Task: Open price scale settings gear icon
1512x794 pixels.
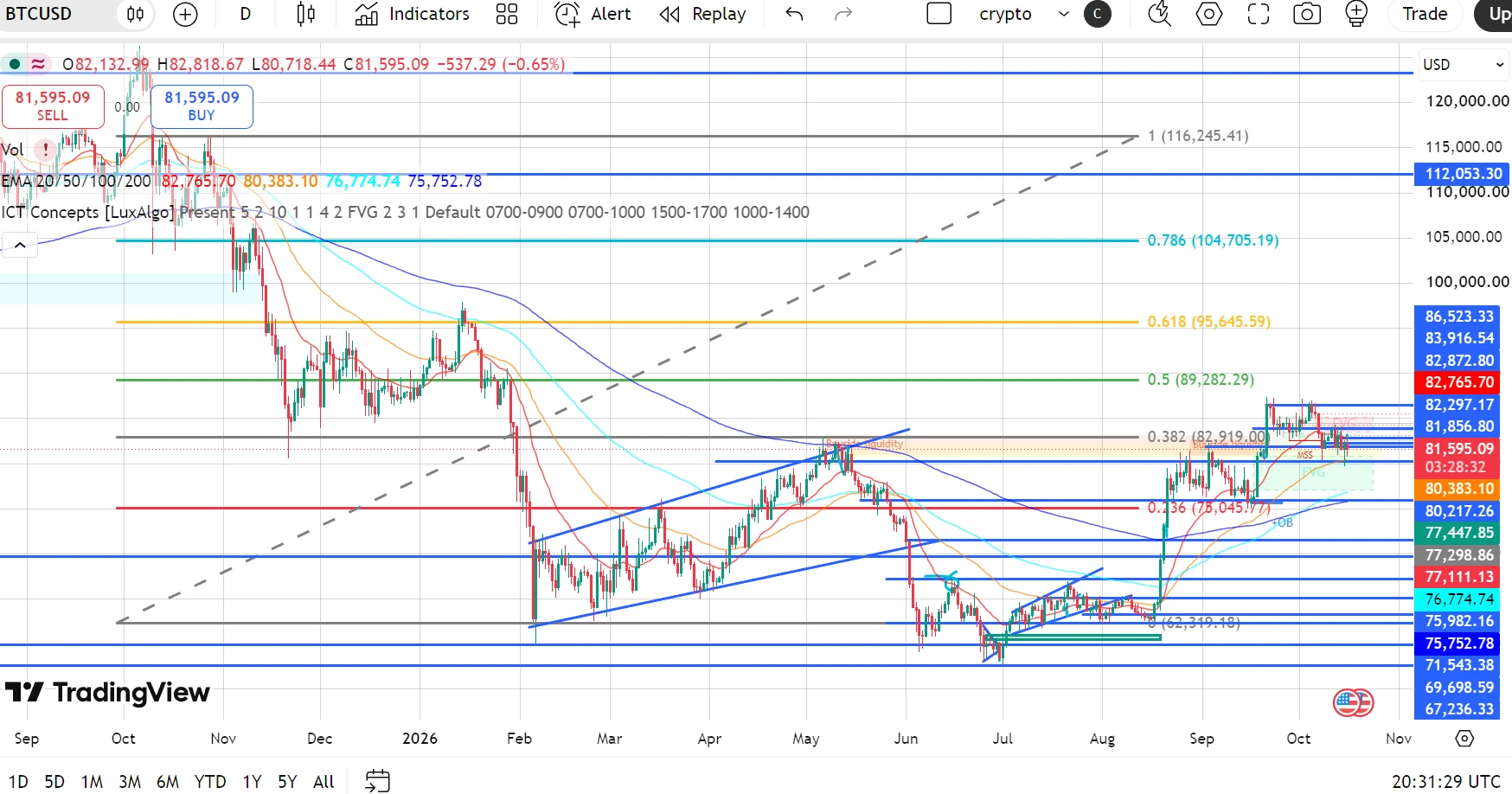Action: (x=1464, y=738)
